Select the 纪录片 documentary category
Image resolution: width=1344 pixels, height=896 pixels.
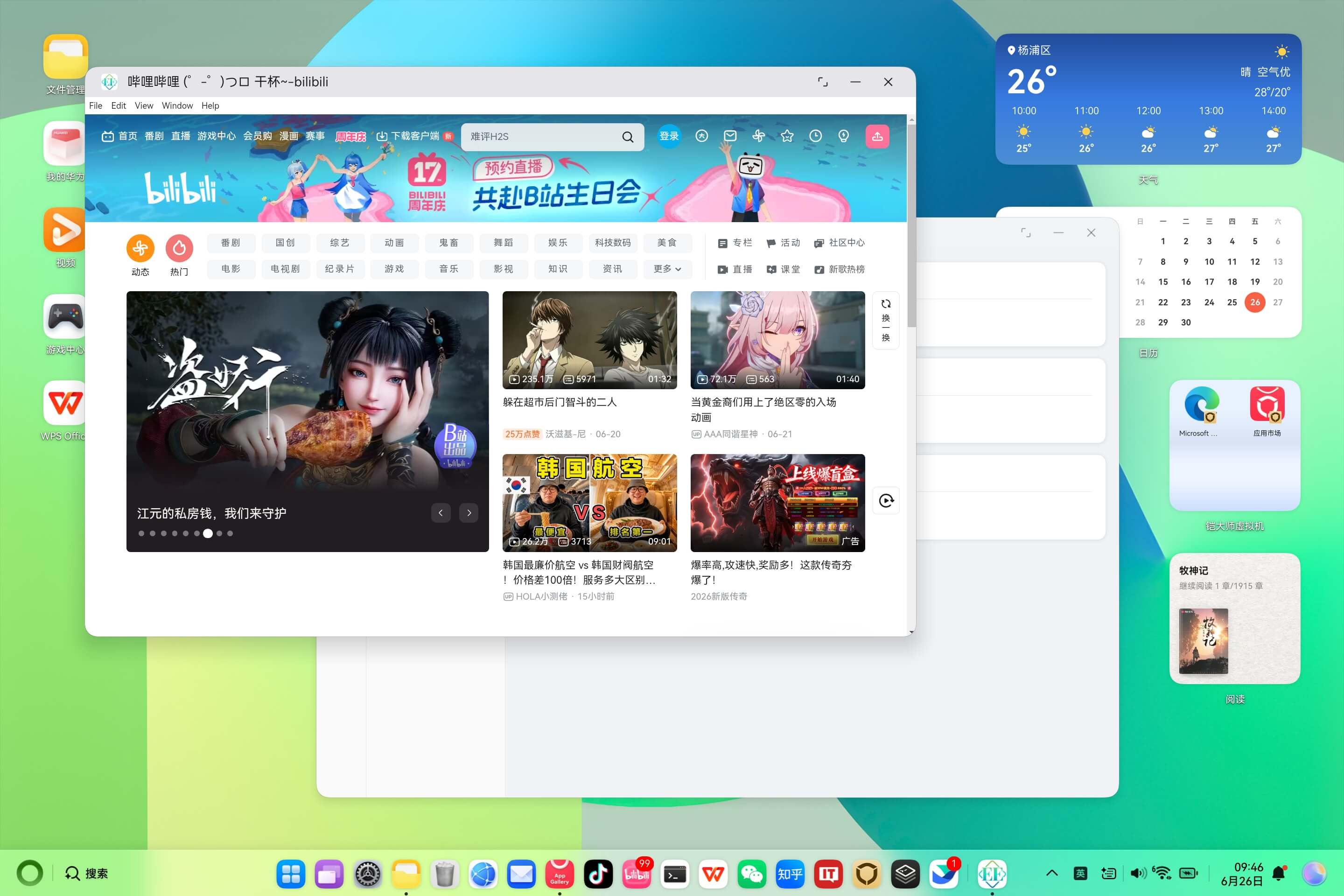click(x=340, y=269)
